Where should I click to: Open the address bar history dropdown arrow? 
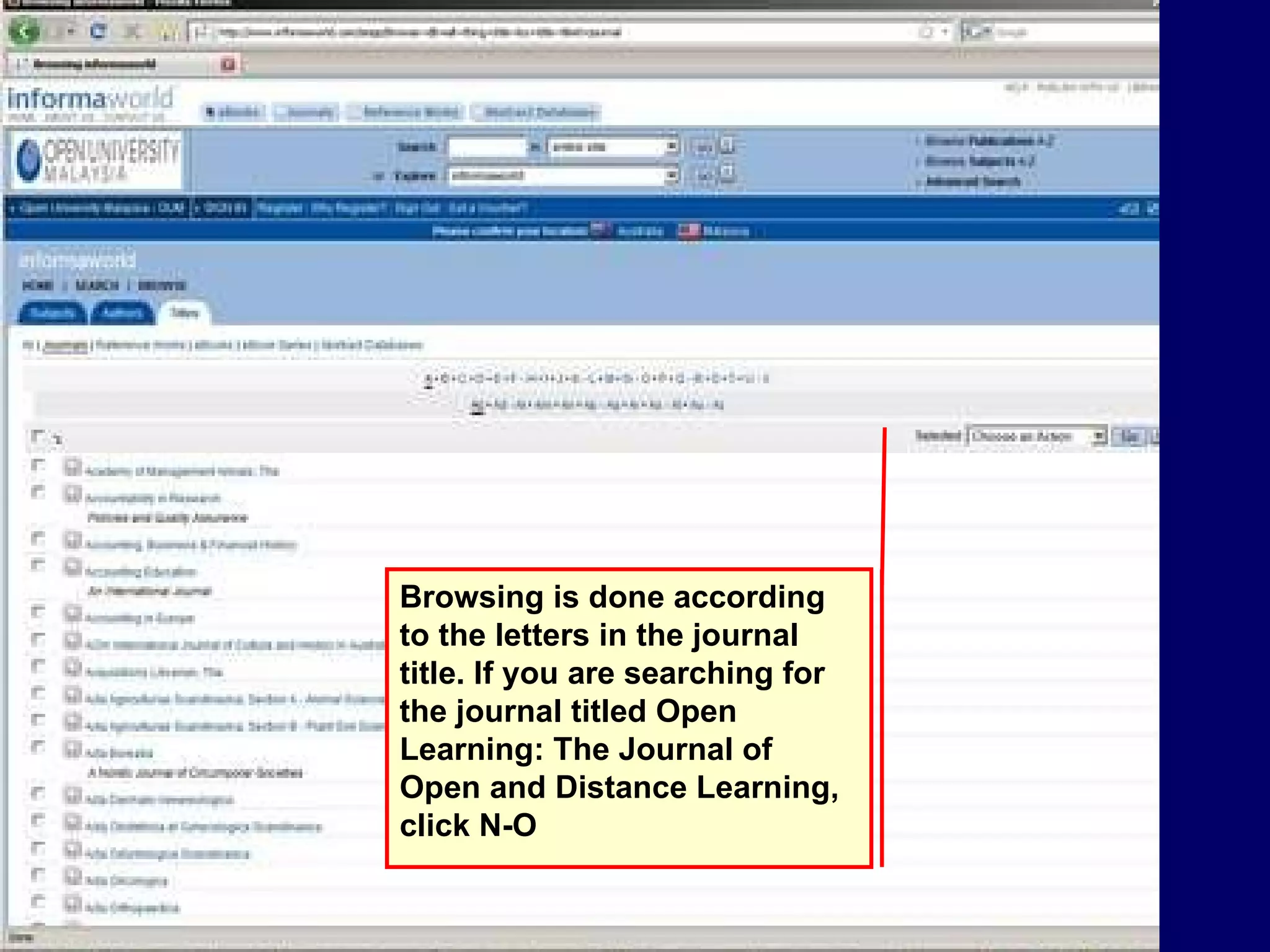click(x=944, y=32)
